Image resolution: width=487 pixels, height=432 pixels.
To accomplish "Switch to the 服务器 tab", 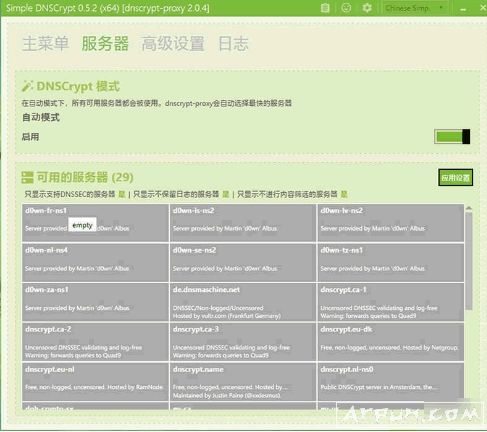I will (x=105, y=44).
